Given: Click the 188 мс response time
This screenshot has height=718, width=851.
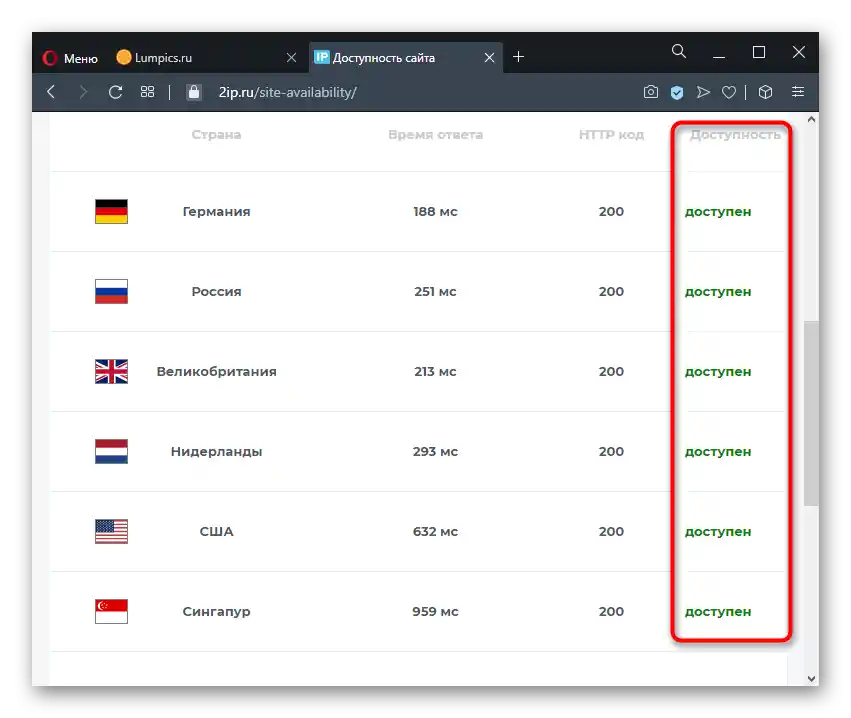Looking at the screenshot, I should 435,212.
